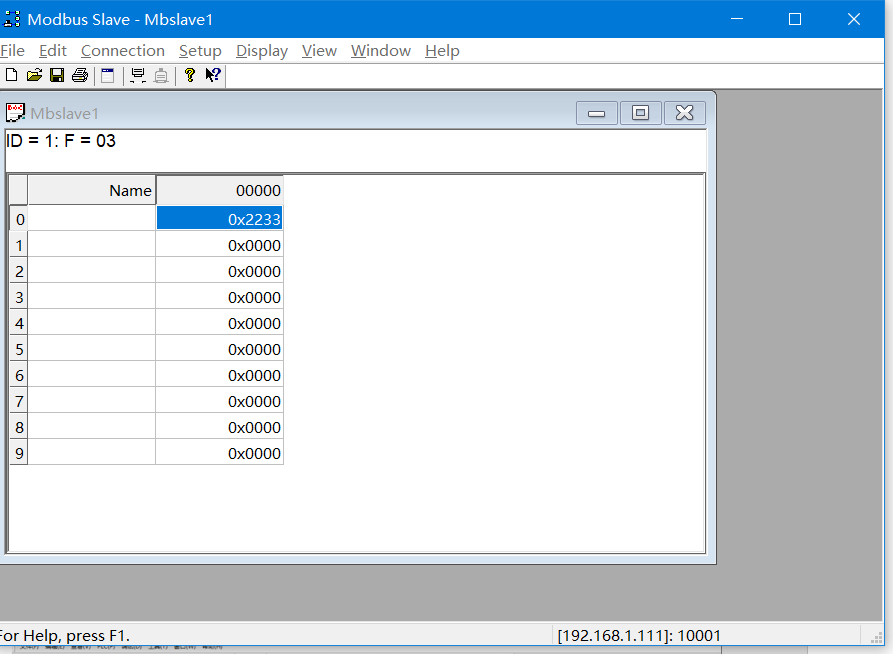Open the View menu
Image resolution: width=893 pixels, height=654 pixels.
pyautogui.click(x=319, y=51)
